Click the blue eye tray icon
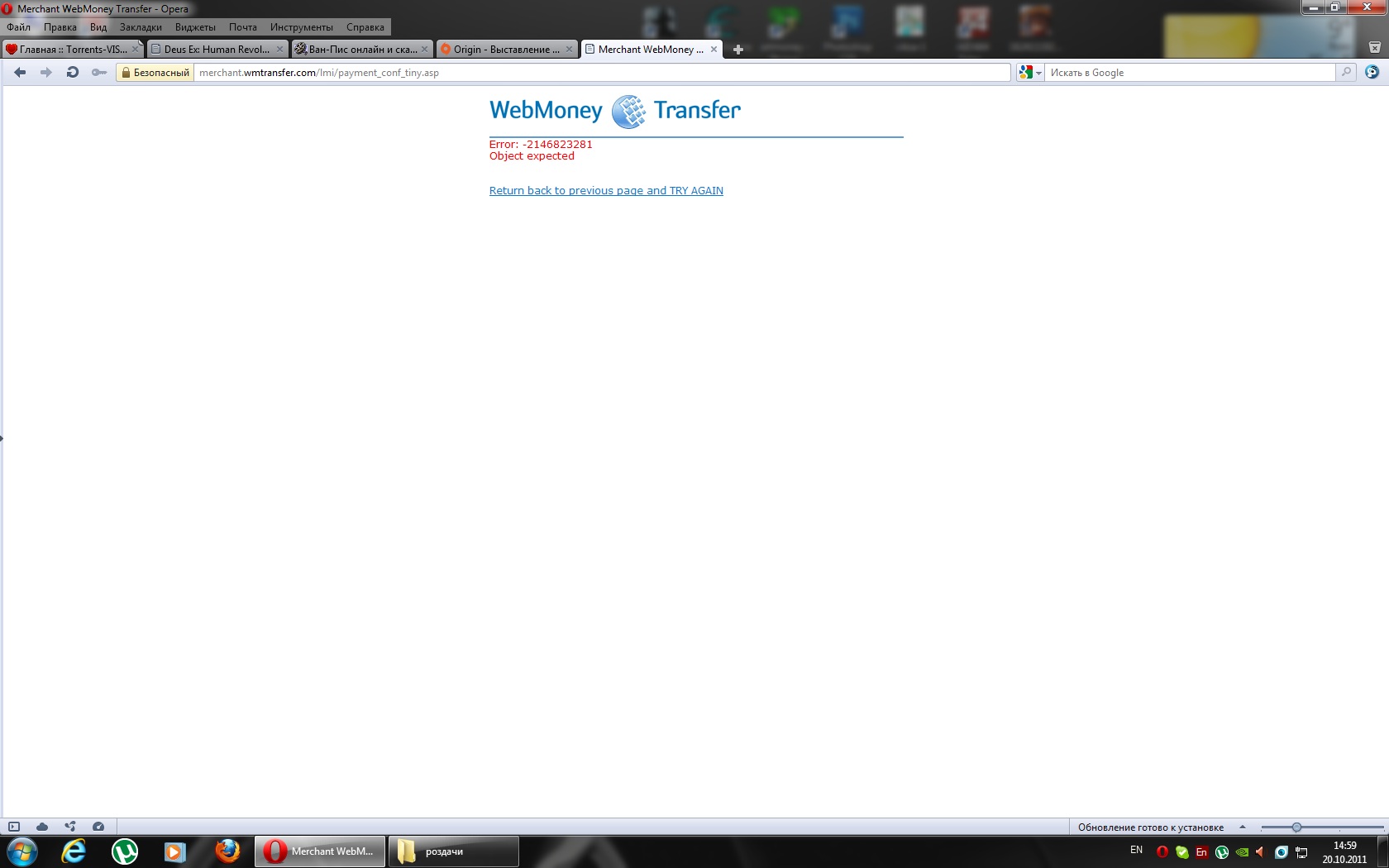Viewport: 1389px width, 868px height. pos(1282,852)
